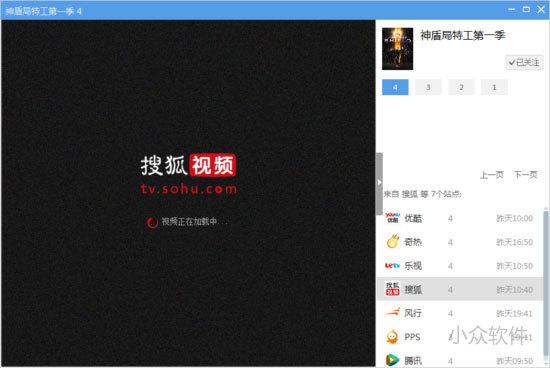Select episode 3 button
550x368 pixels.
[428, 87]
